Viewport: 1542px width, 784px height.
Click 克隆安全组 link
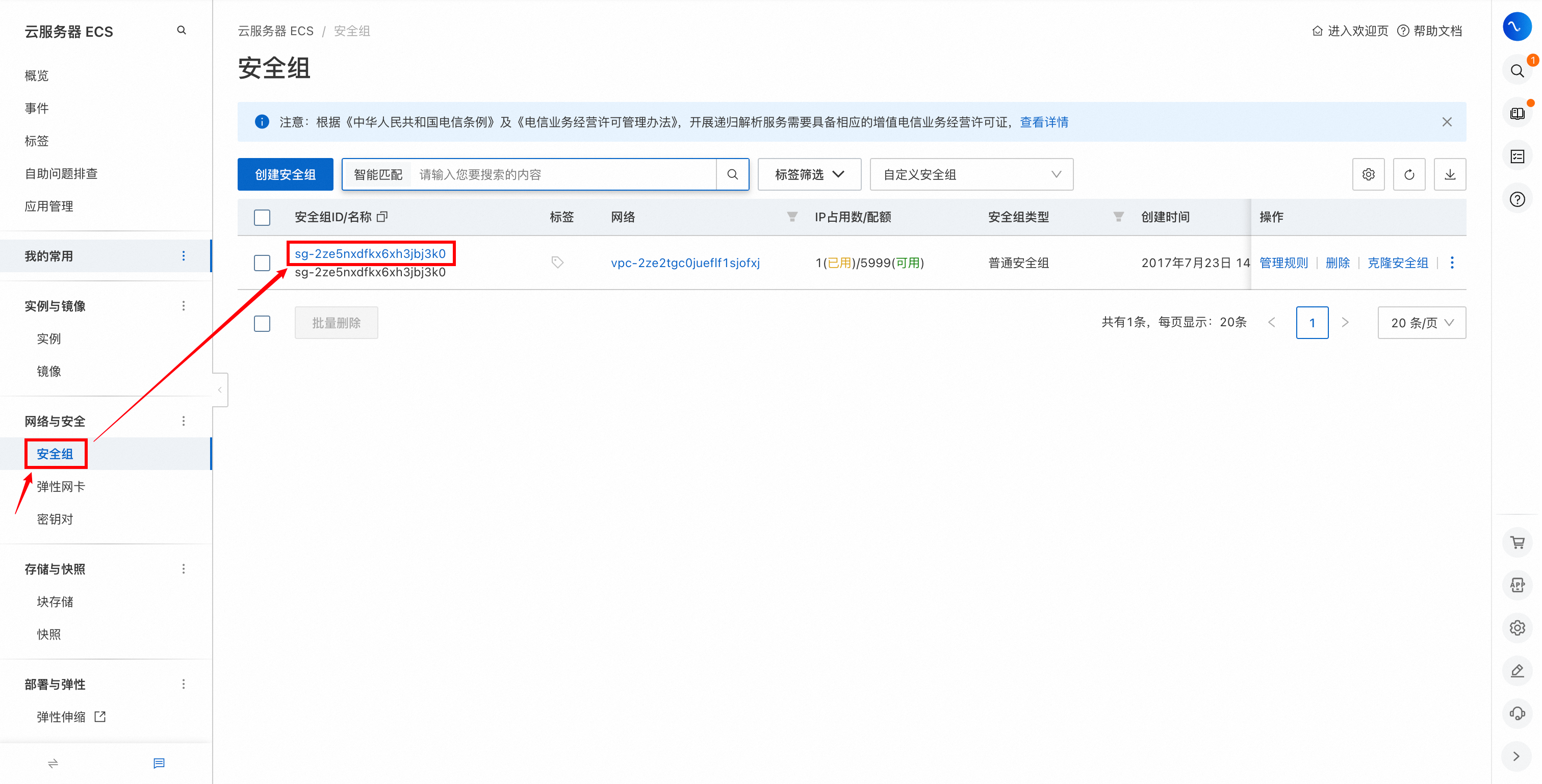[1398, 263]
